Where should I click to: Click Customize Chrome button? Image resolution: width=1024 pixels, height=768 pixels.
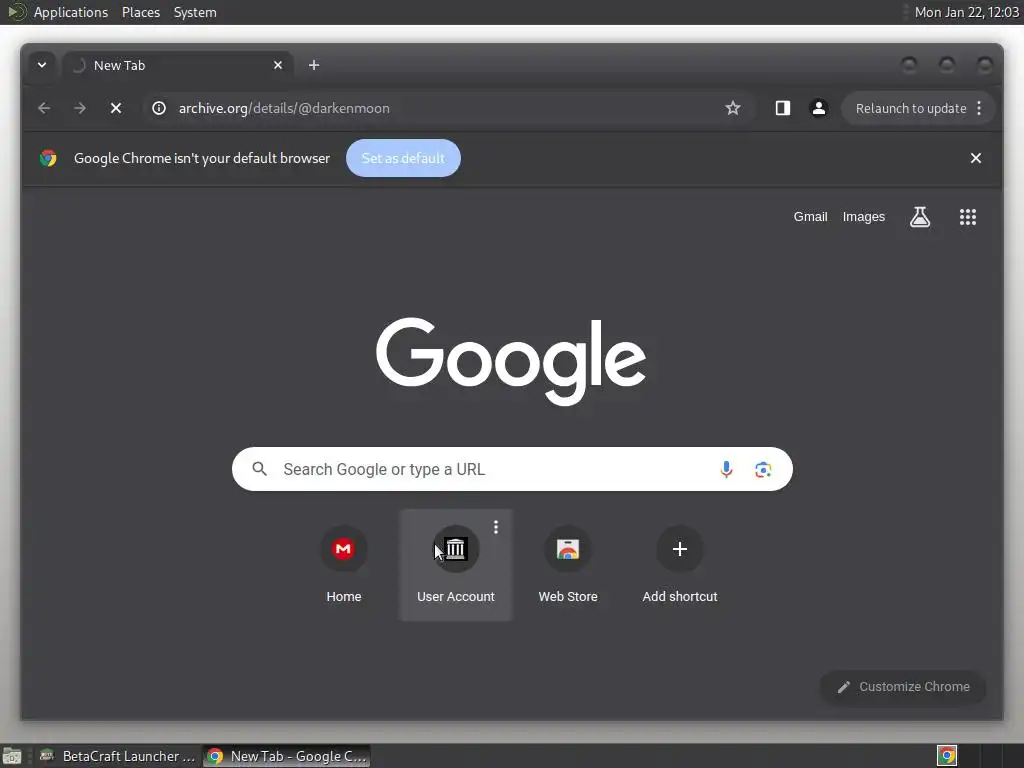click(903, 687)
